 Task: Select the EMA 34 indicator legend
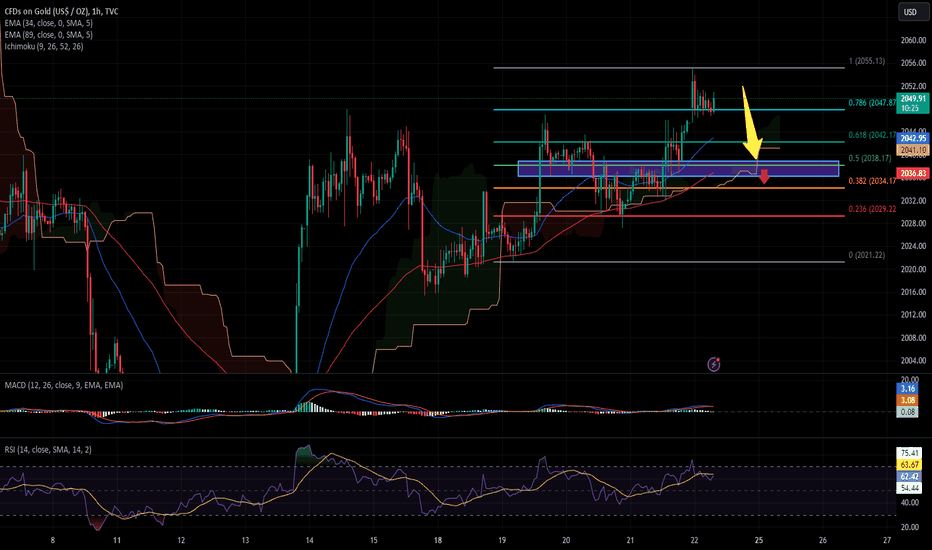tap(48, 23)
